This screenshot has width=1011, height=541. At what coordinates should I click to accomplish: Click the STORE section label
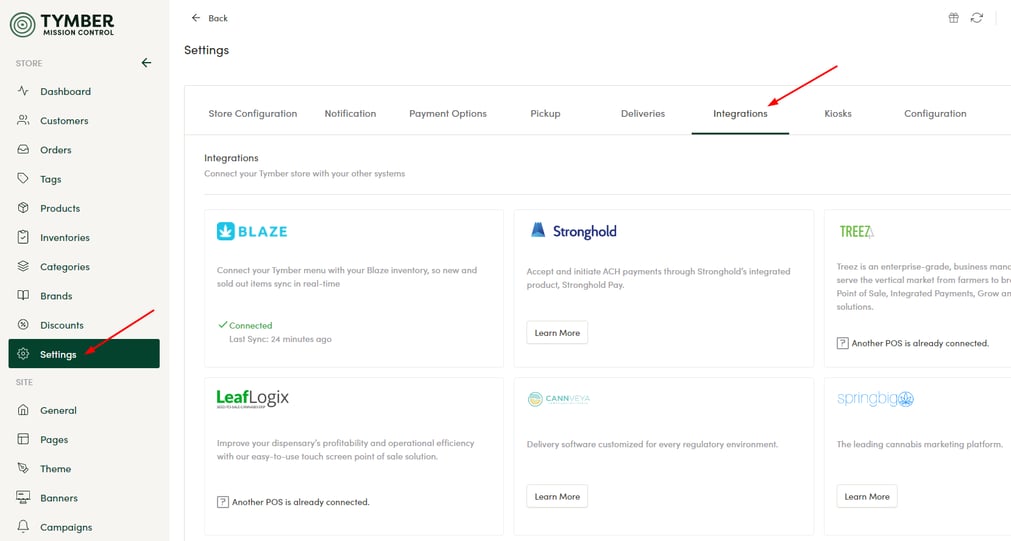(29, 63)
